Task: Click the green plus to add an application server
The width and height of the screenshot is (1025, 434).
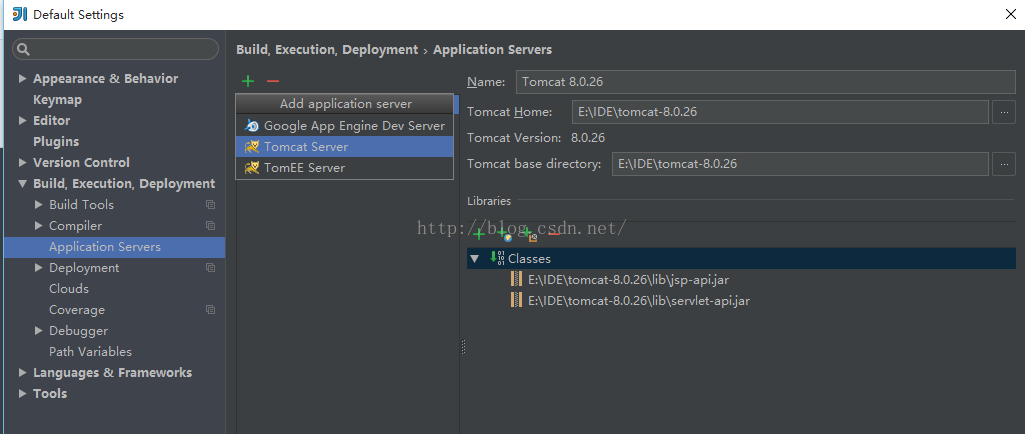Action: pyautogui.click(x=248, y=81)
